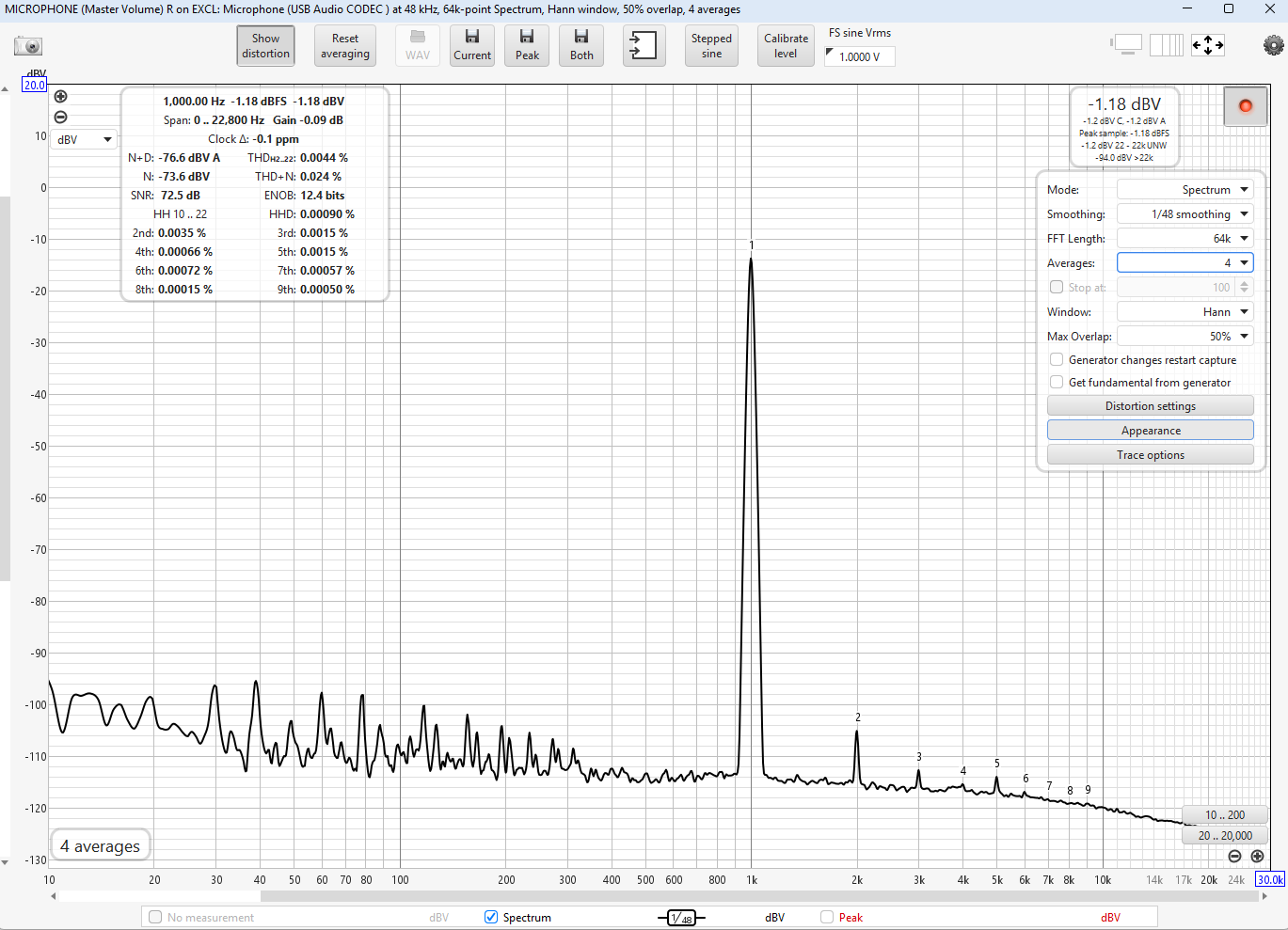This screenshot has width=1288, height=930.
Task: Toggle No measurement checkbox
Action: 155,917
